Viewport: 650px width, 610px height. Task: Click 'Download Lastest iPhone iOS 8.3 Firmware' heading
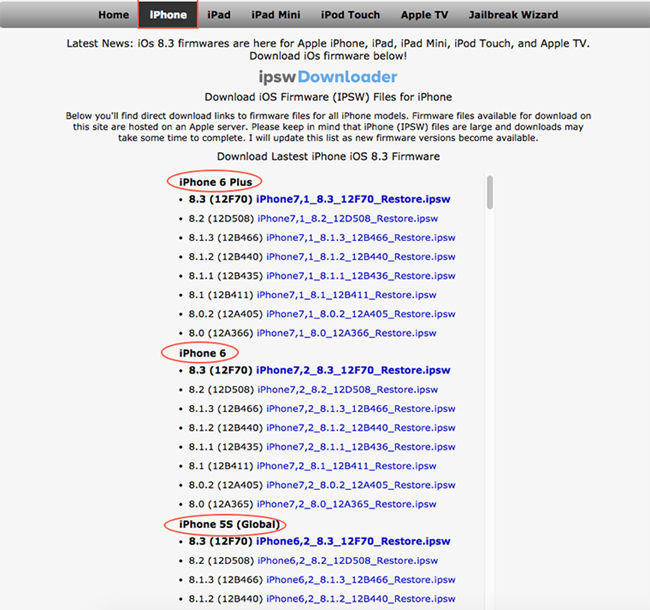click(x=328, y=157)
